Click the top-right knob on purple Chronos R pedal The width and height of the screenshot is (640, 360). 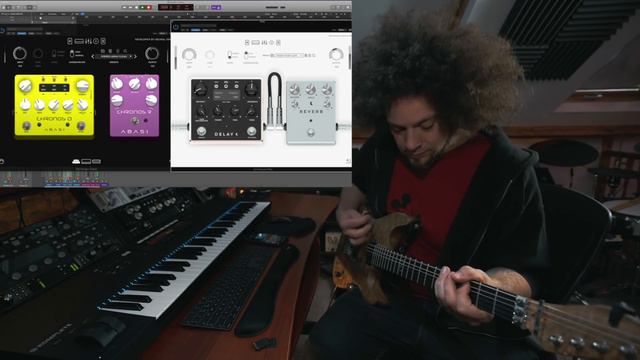pyautogui.click(x=151, y=84)
